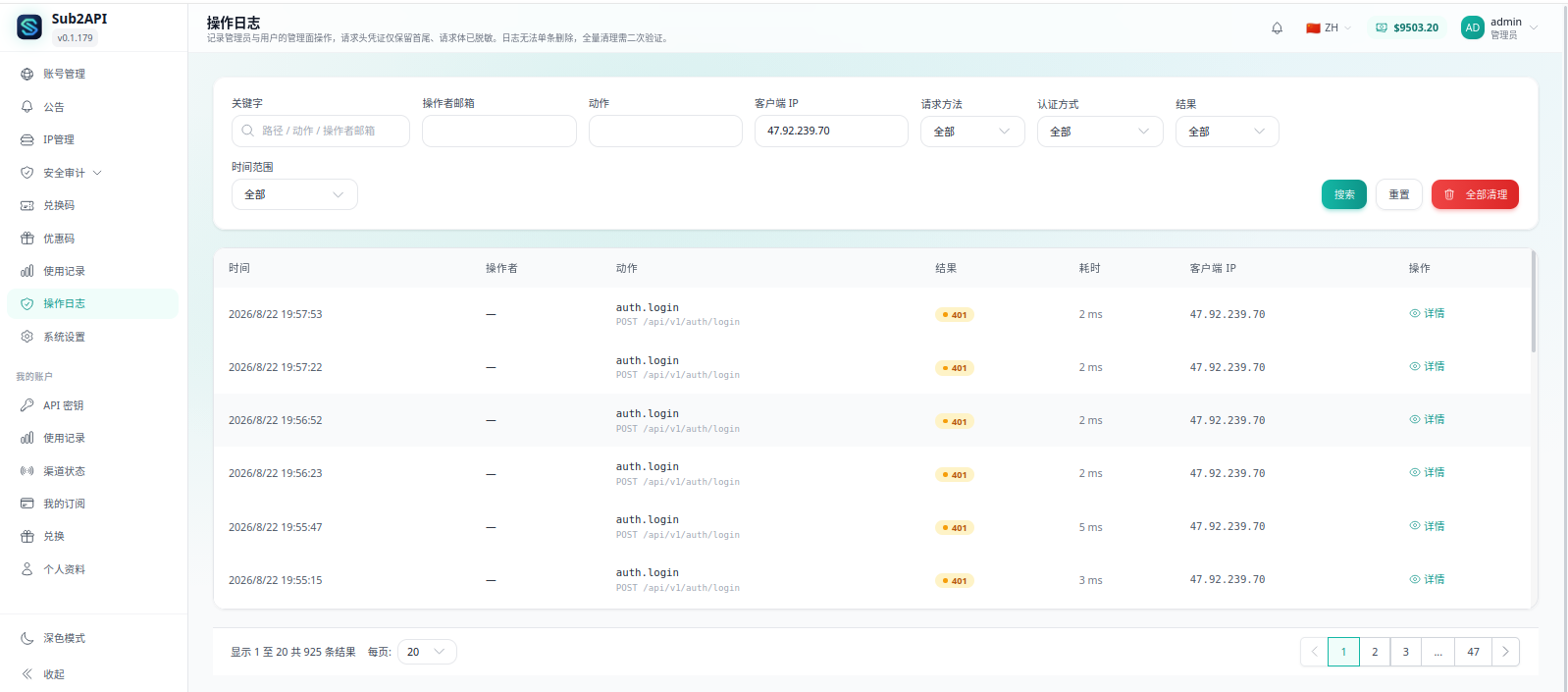Viewport: 1568px width, 692px height.
Task: Open the 时间范围 dropdown
Action: pos(294,194)
